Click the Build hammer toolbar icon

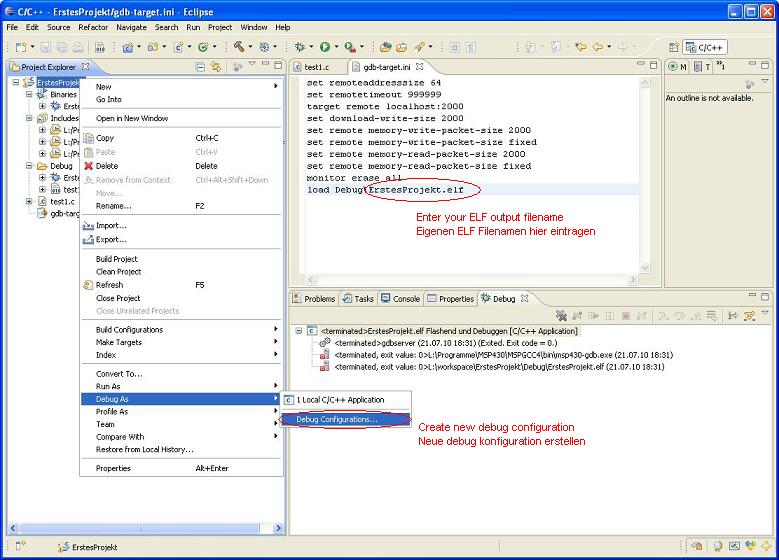click(x=239, y=47)
